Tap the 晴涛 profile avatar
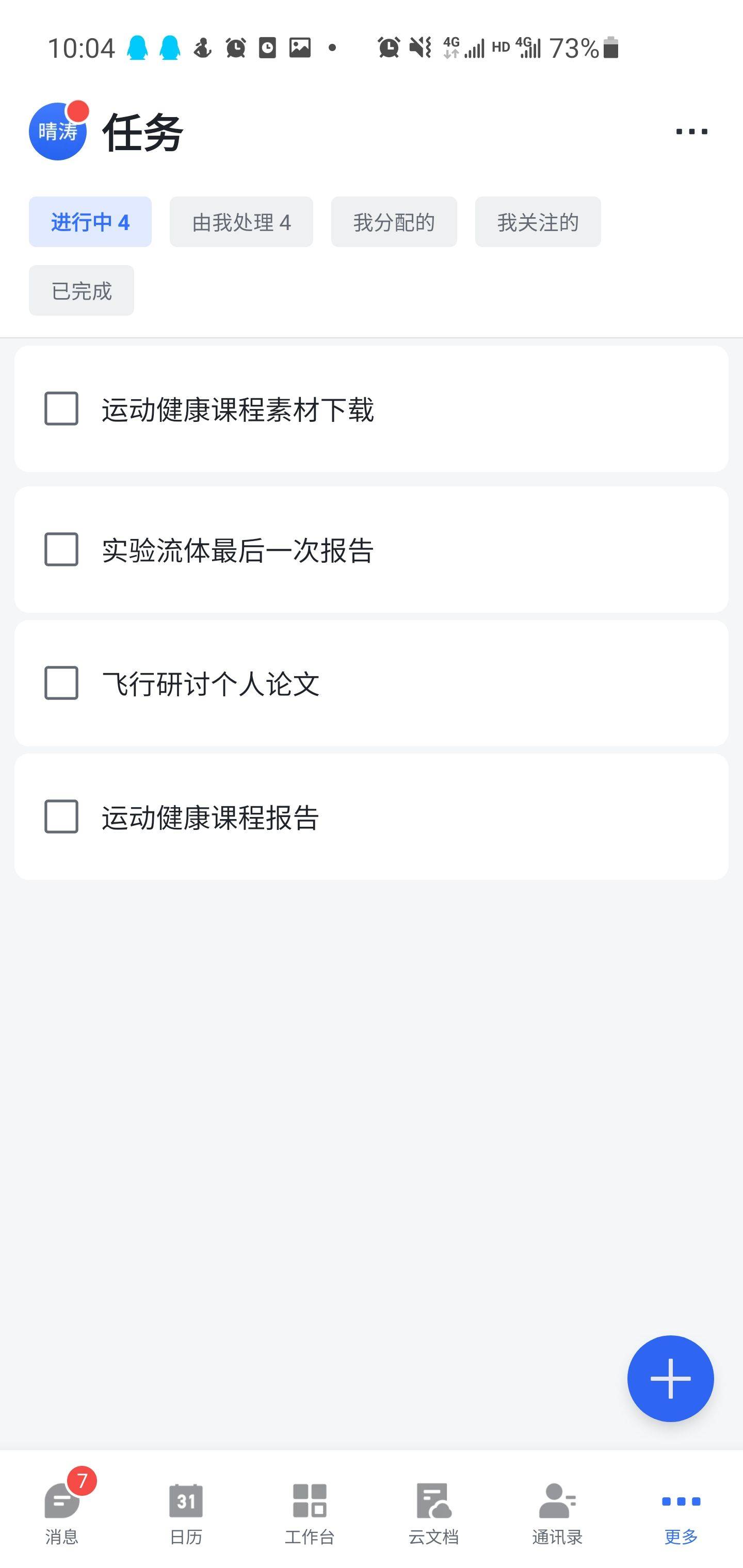Screen dimensions: 743x1568 (x=58, y=132)
